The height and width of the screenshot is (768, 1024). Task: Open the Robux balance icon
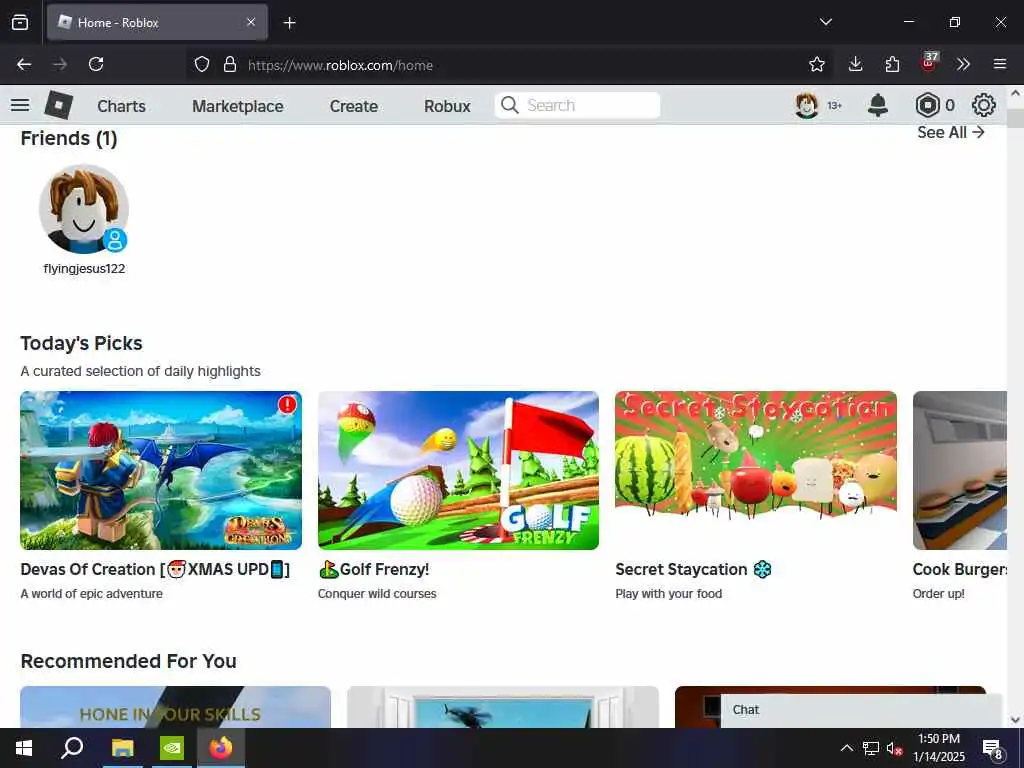pos(927,105)
